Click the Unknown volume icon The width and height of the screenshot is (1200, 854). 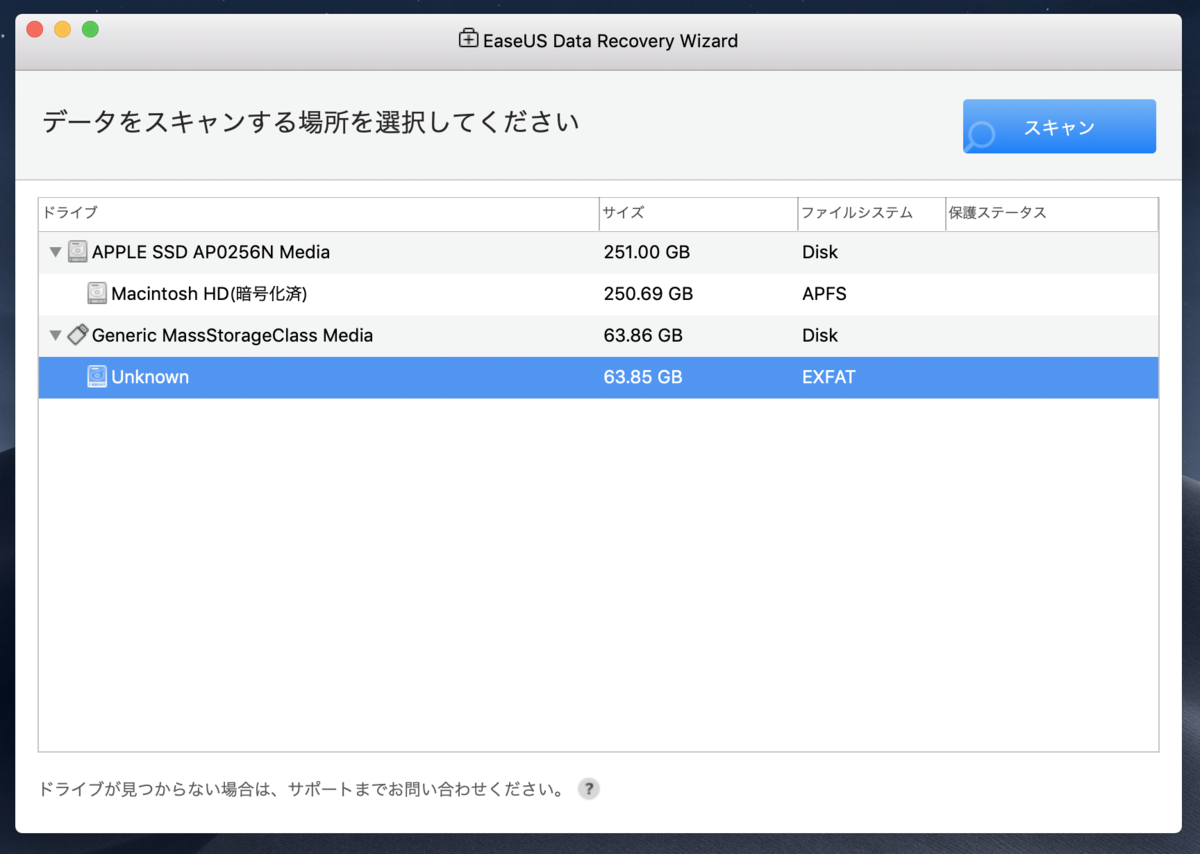pos(97,377)
